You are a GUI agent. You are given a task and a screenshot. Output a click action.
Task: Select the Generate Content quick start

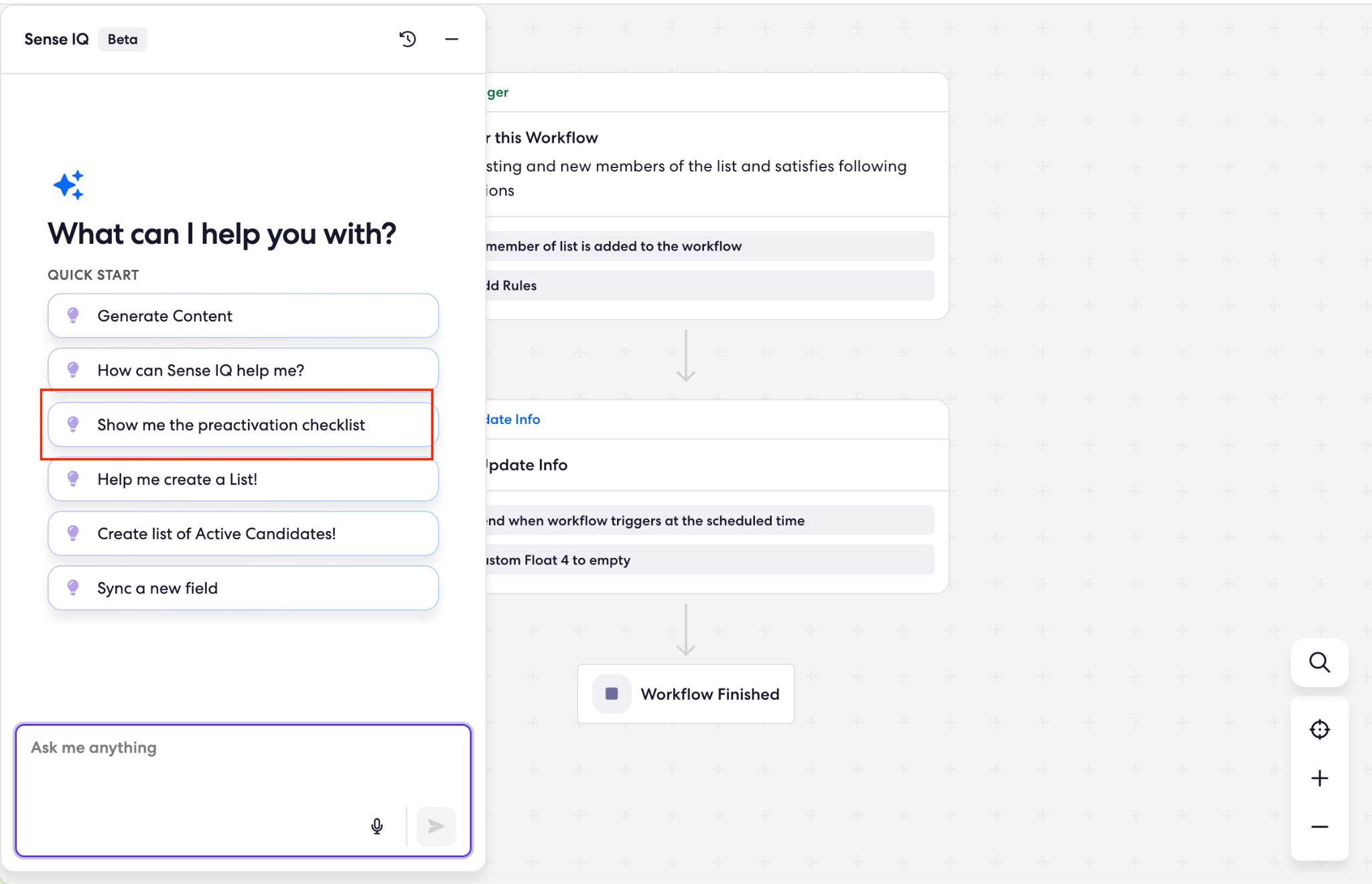[243, 315]
